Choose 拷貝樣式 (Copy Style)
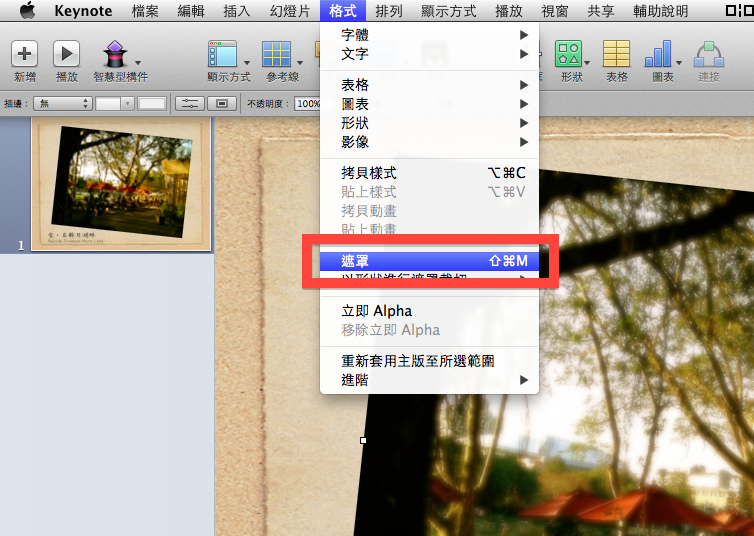The width and height of the screenshot is (754, 536). coord(429,173)
